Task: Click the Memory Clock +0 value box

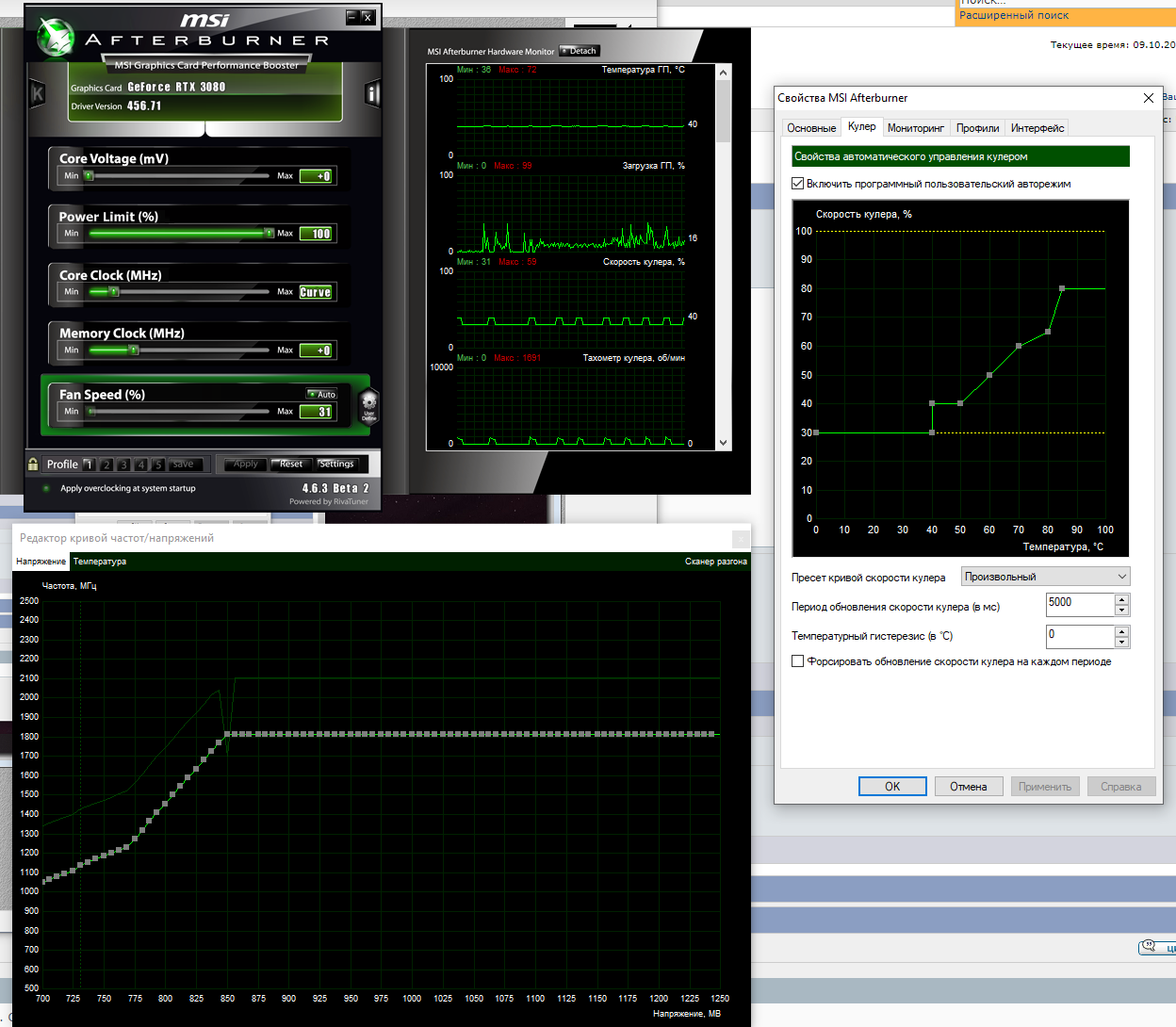Action: pyautogui.click(x=316, y=350)
